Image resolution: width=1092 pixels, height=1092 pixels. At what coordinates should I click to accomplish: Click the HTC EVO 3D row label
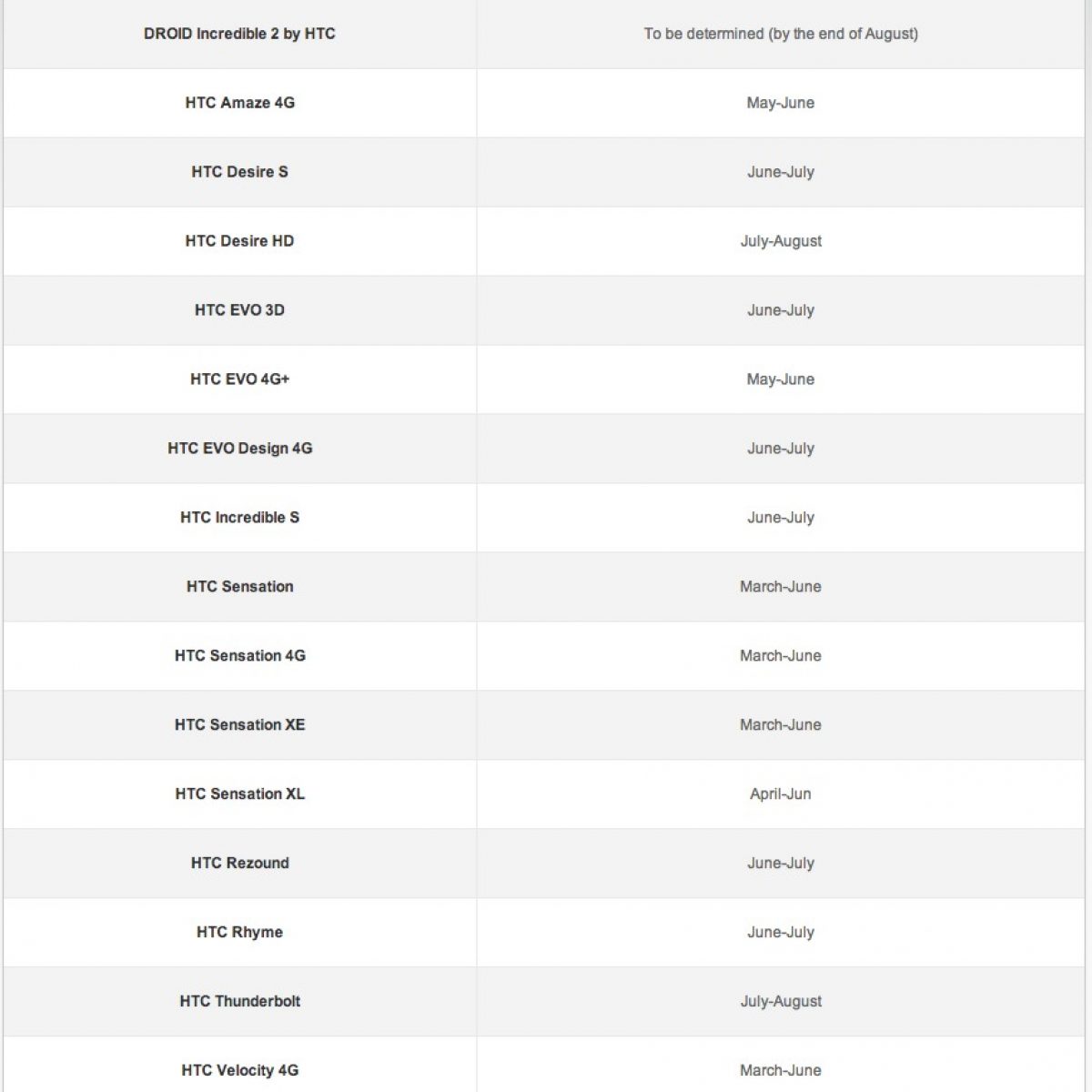pos(239,310)
